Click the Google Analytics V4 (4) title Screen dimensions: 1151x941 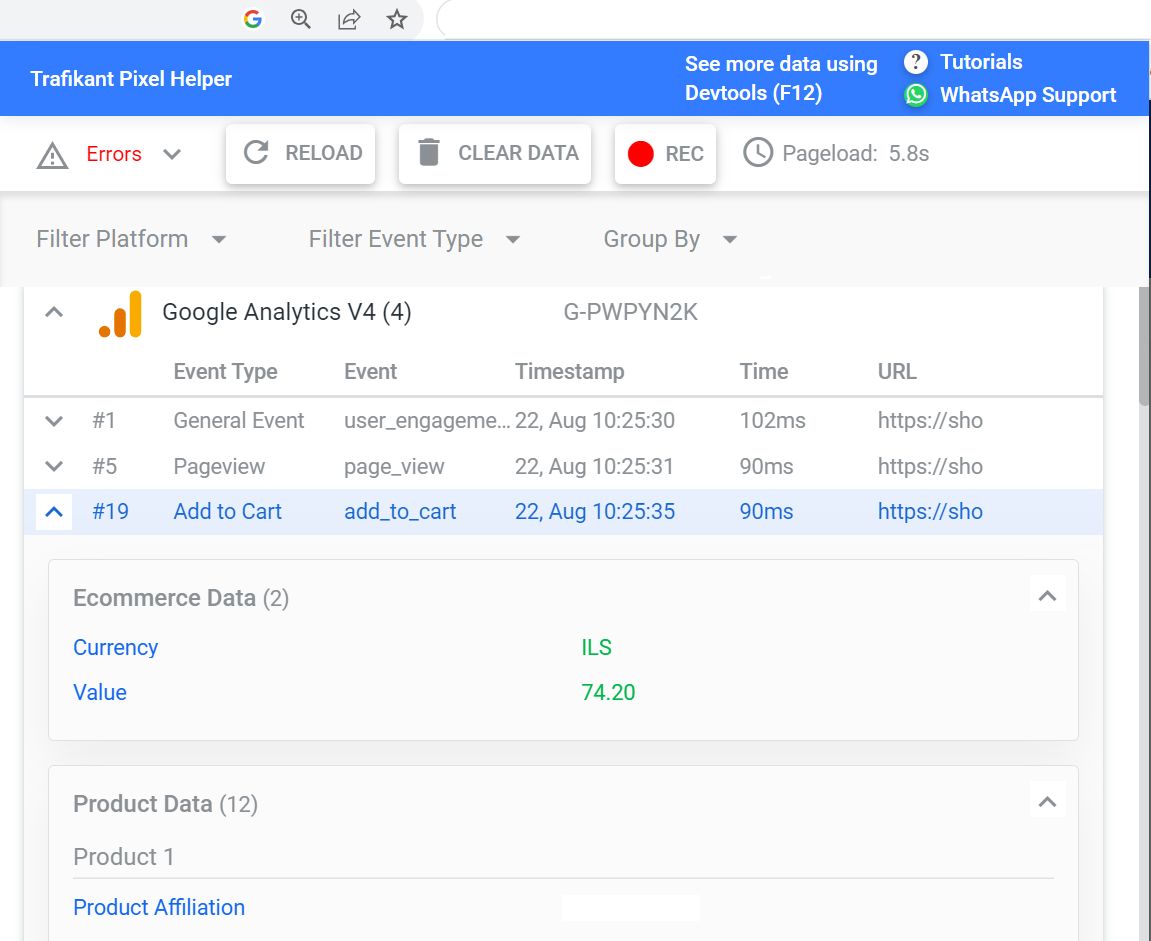[286, 312]
